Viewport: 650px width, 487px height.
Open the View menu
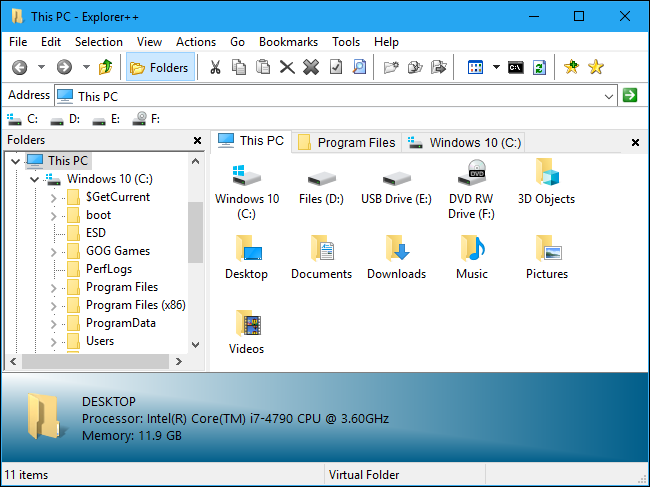click(149, 42)
